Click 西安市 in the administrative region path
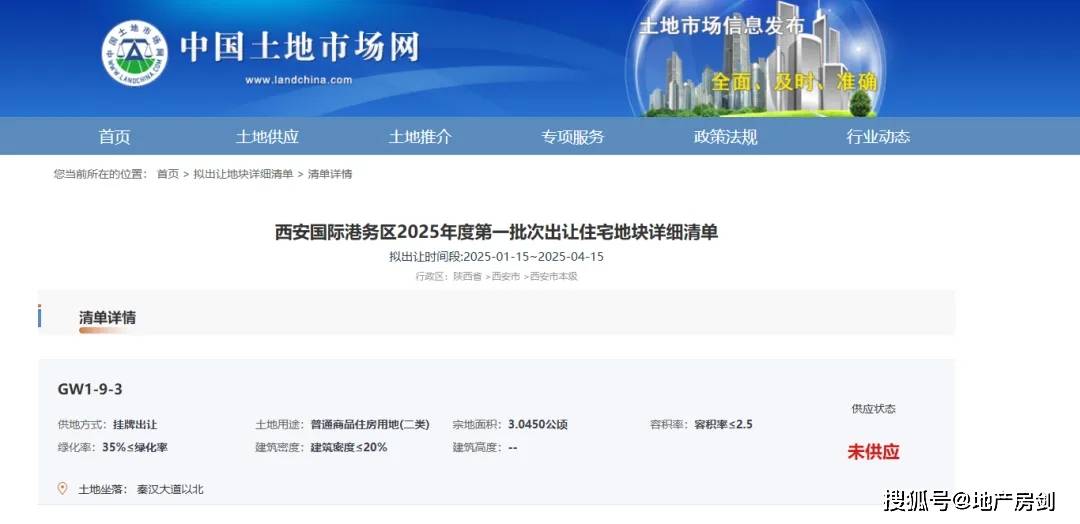 coord(505,277)
